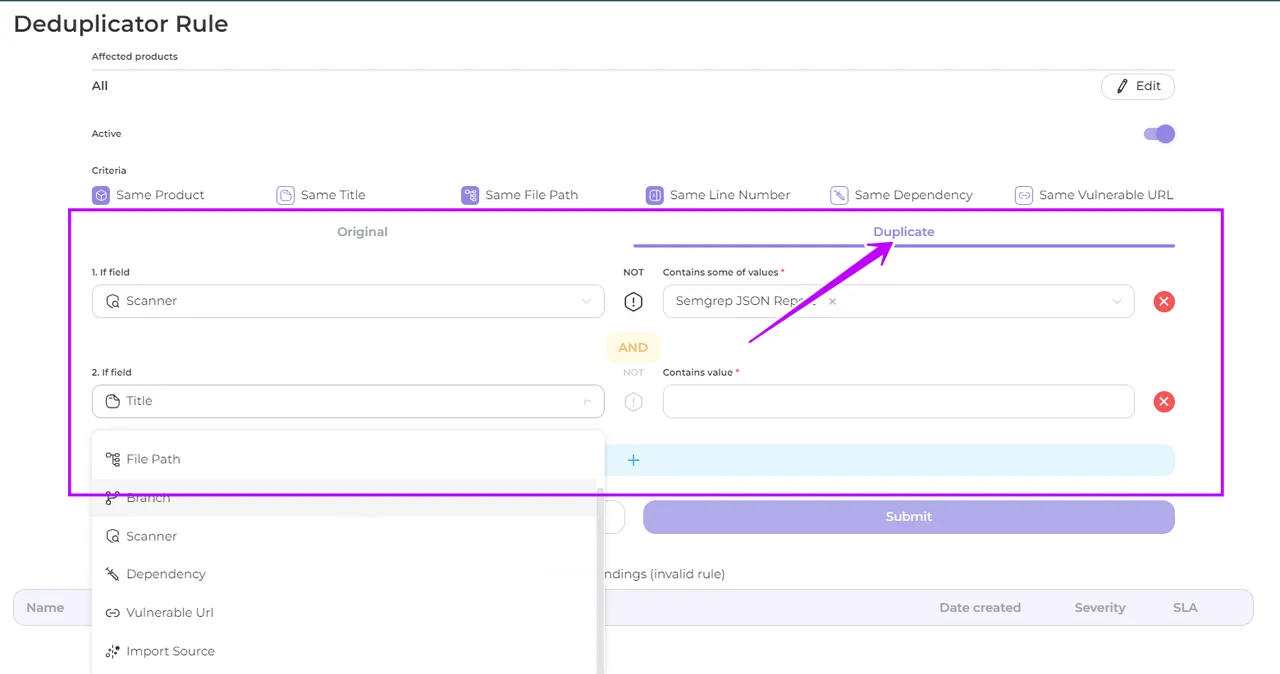Toggle NOT for the Scanner condition
This screenshot has width=1280, height=674.
[633, 302]
